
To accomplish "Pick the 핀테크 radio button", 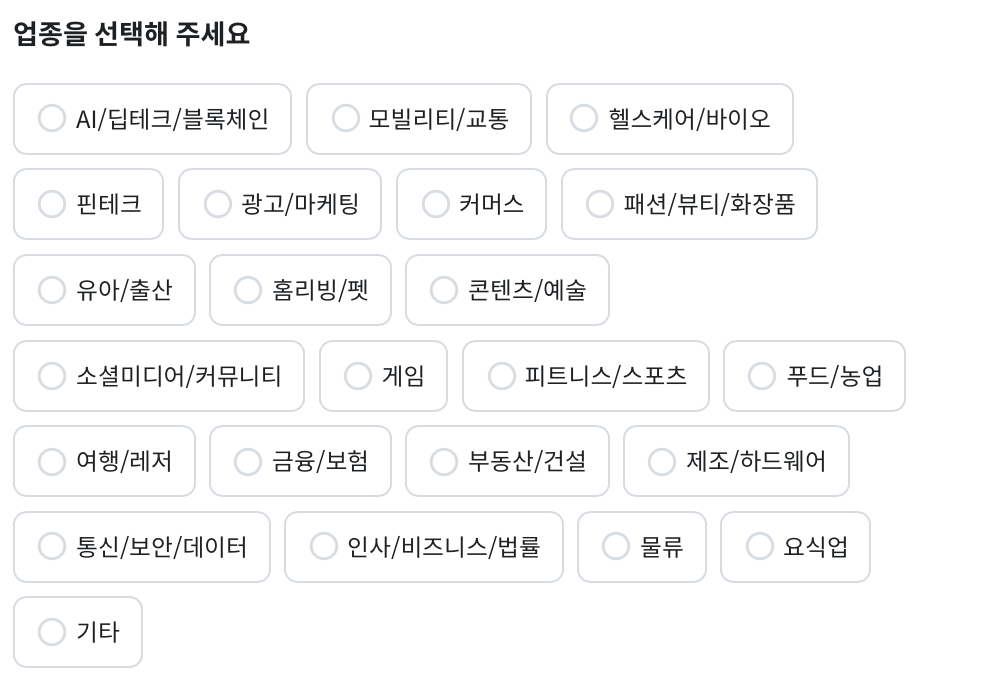I will pyautogui.click(x=52, y=204).
